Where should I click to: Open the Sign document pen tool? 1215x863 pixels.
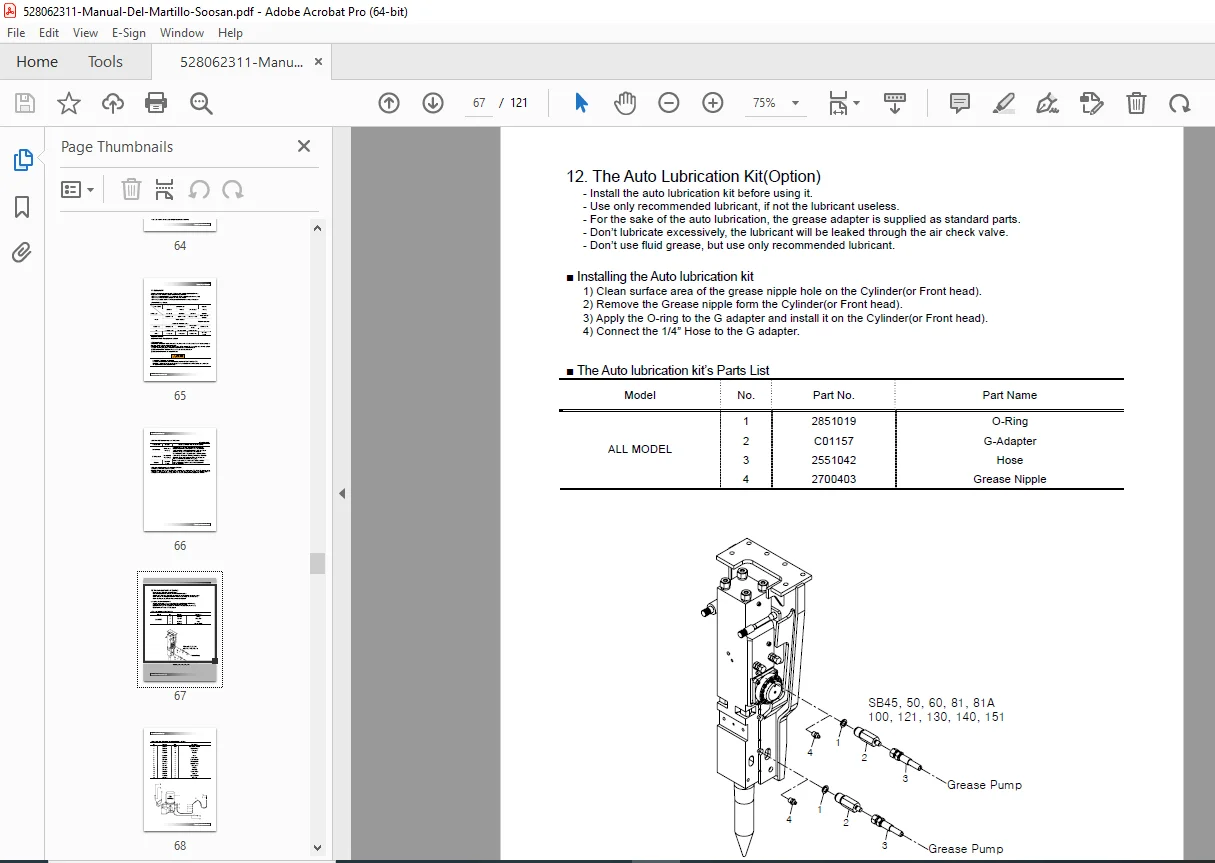1047,103
